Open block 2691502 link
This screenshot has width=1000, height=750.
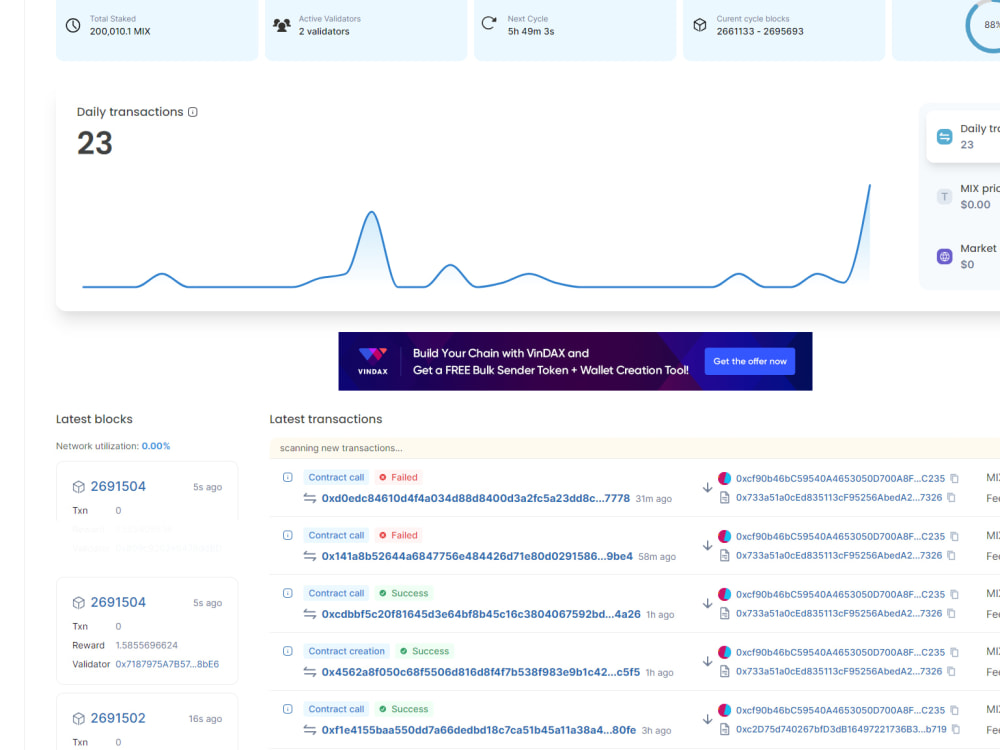click(x=118, y=718)
